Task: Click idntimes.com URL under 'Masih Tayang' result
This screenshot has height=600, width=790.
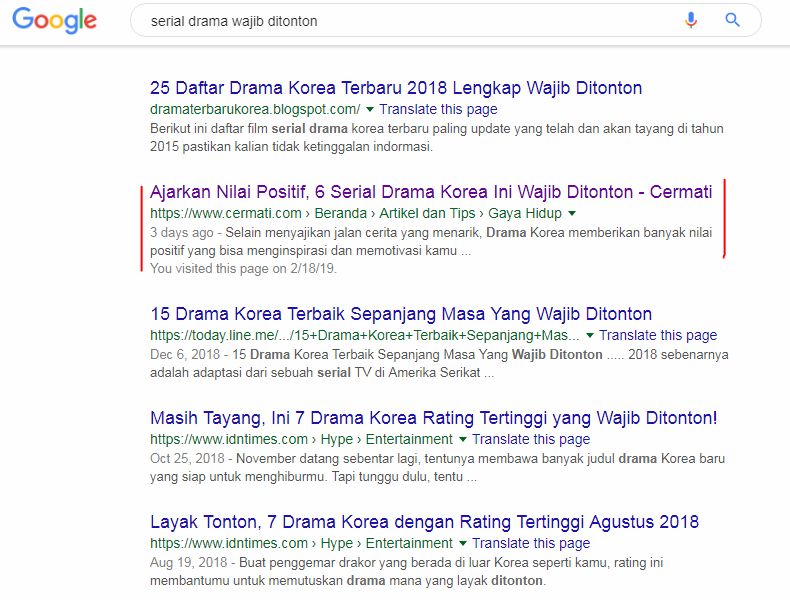Action: click(x=301, y=439)
